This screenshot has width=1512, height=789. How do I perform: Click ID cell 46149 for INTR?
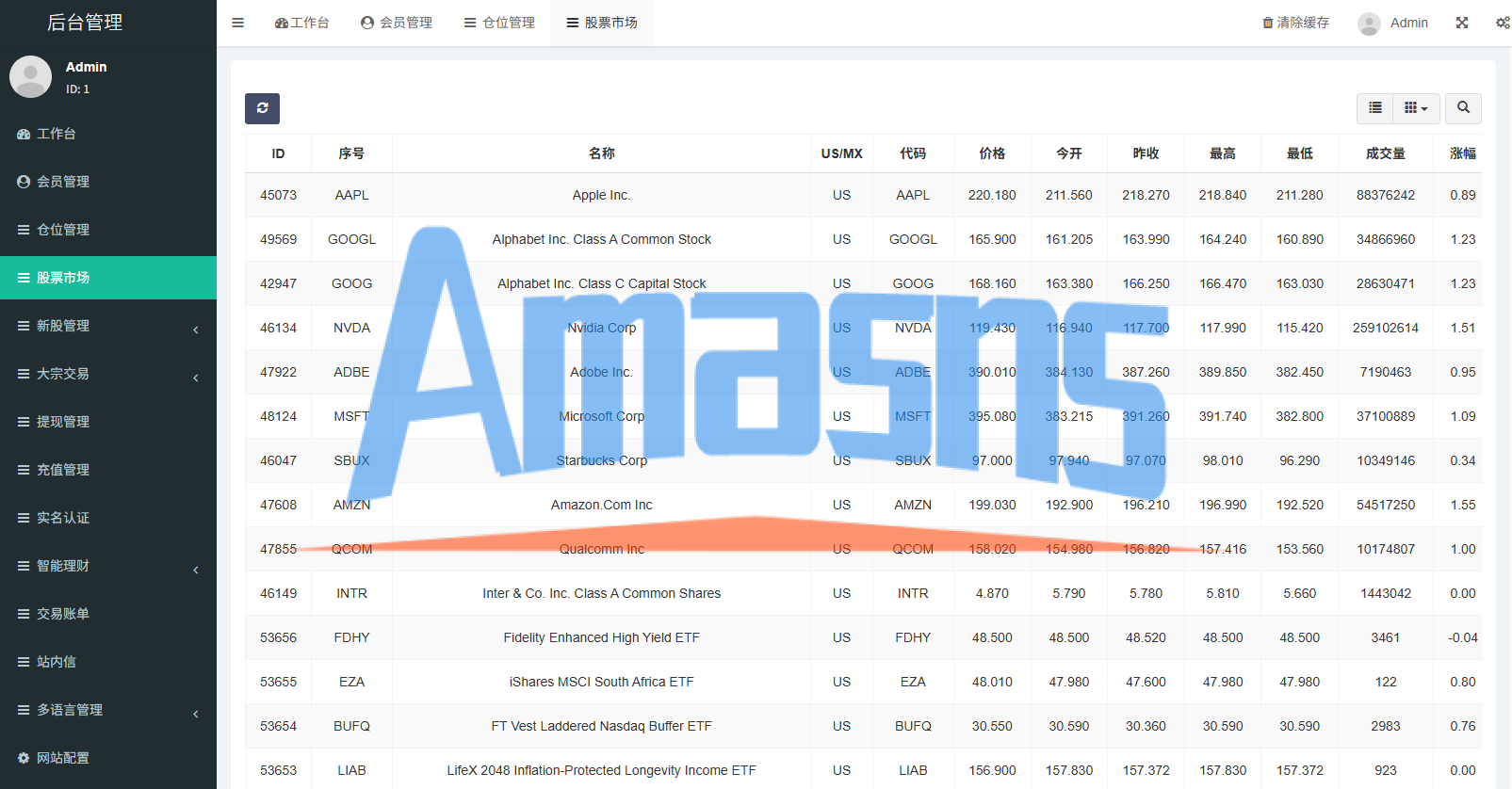pyautogui.click(x=278, y=593)
